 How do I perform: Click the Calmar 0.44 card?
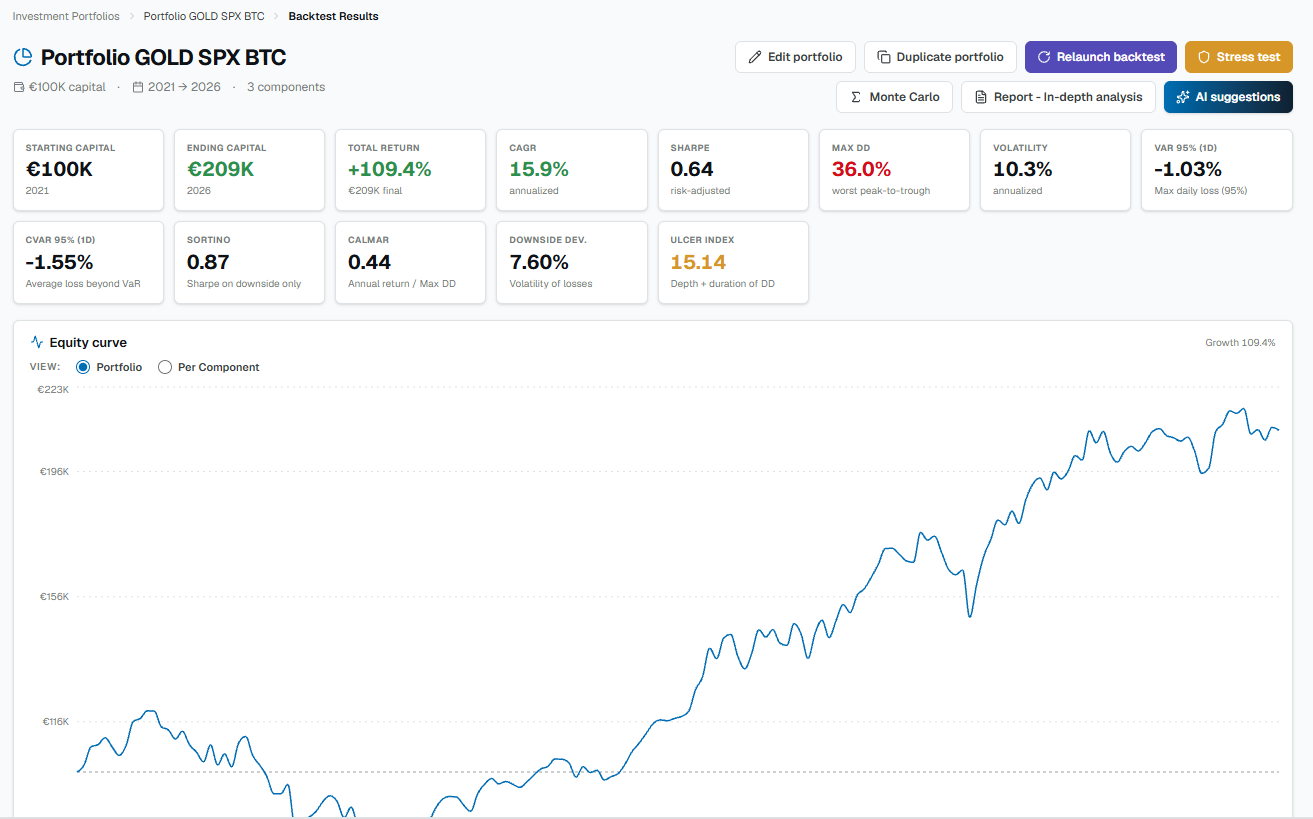pyautogui.click(x=410, y=263)
